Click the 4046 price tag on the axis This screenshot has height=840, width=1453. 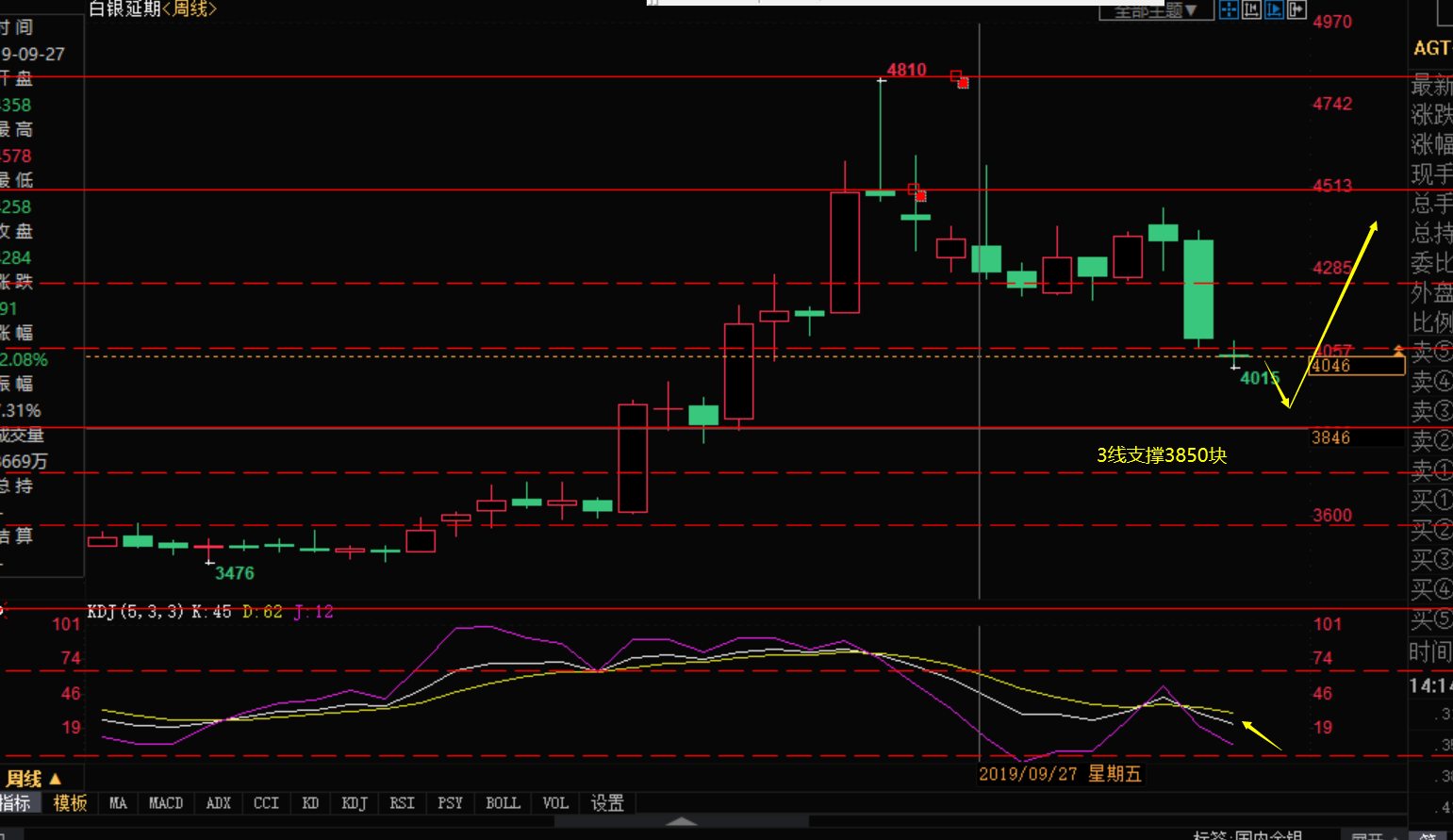tap(1358, 366)
